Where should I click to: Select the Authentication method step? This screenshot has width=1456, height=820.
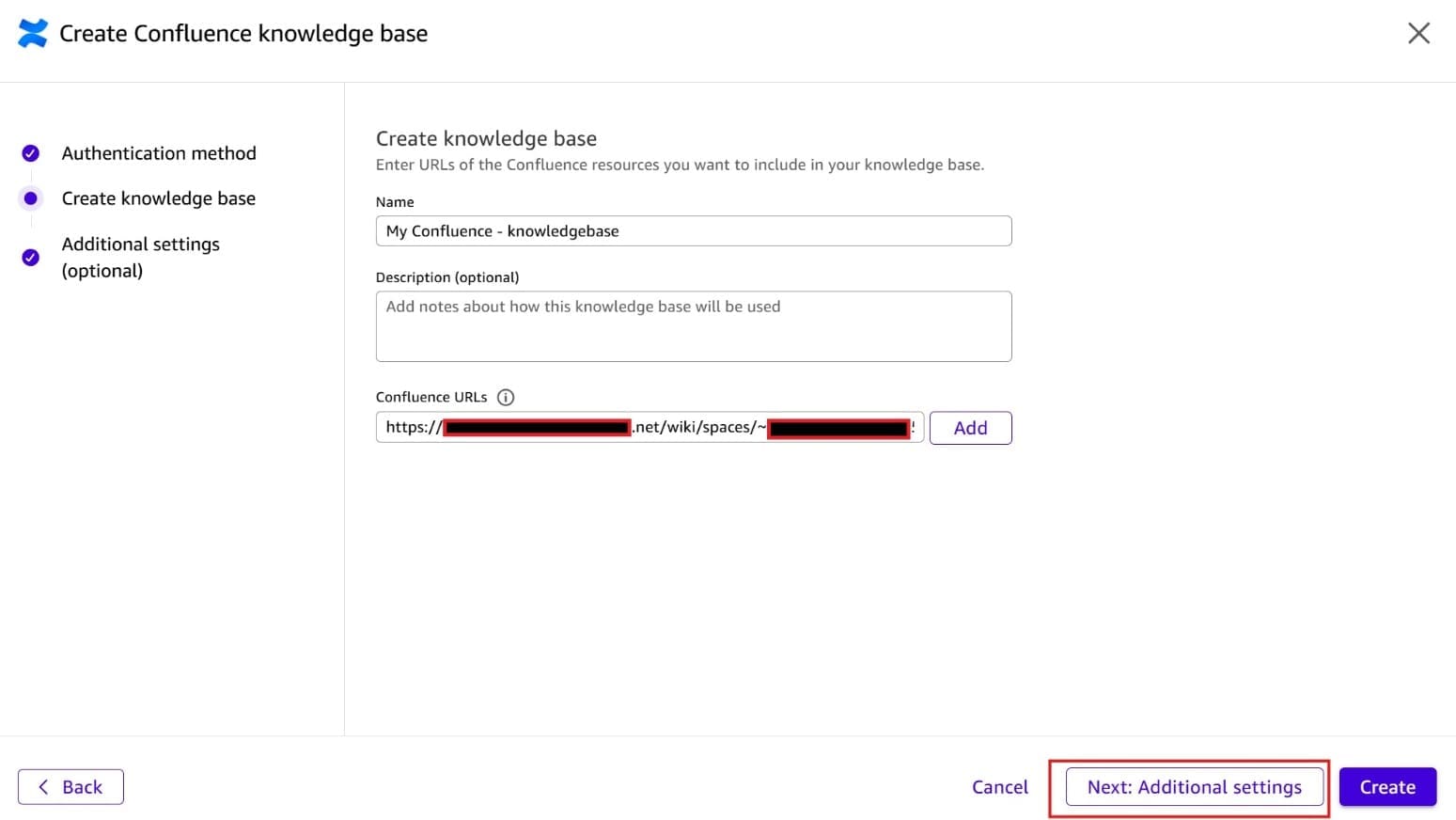tap(159, 153)
